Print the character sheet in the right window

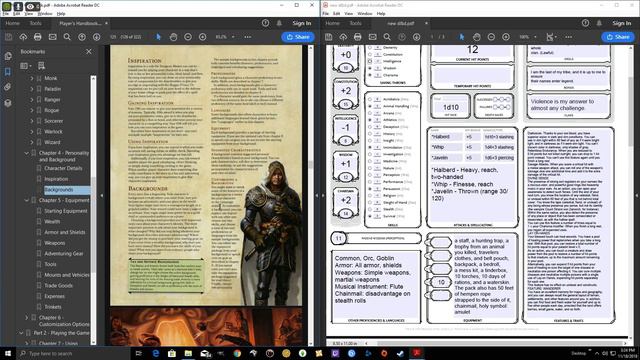358,37
